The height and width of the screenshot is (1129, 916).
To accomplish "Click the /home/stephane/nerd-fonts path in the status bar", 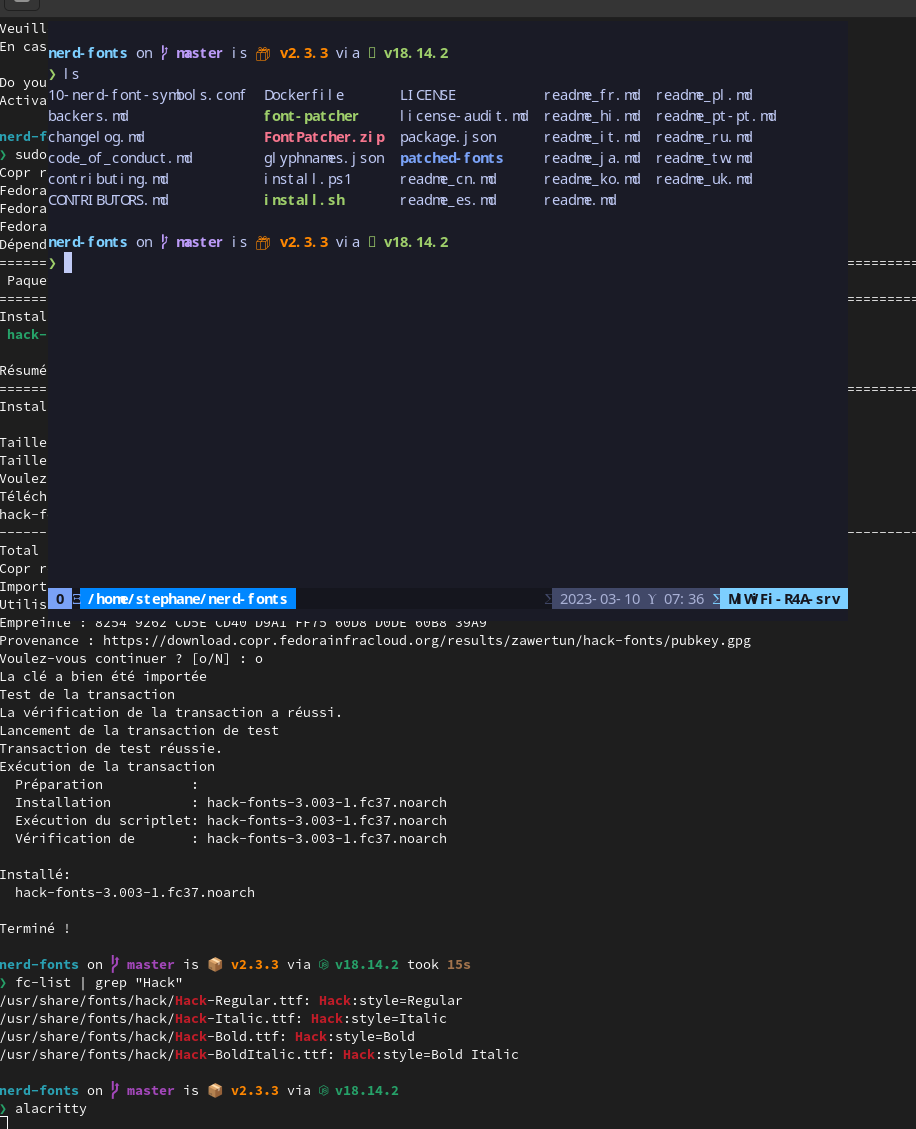I will pos(187,598).
